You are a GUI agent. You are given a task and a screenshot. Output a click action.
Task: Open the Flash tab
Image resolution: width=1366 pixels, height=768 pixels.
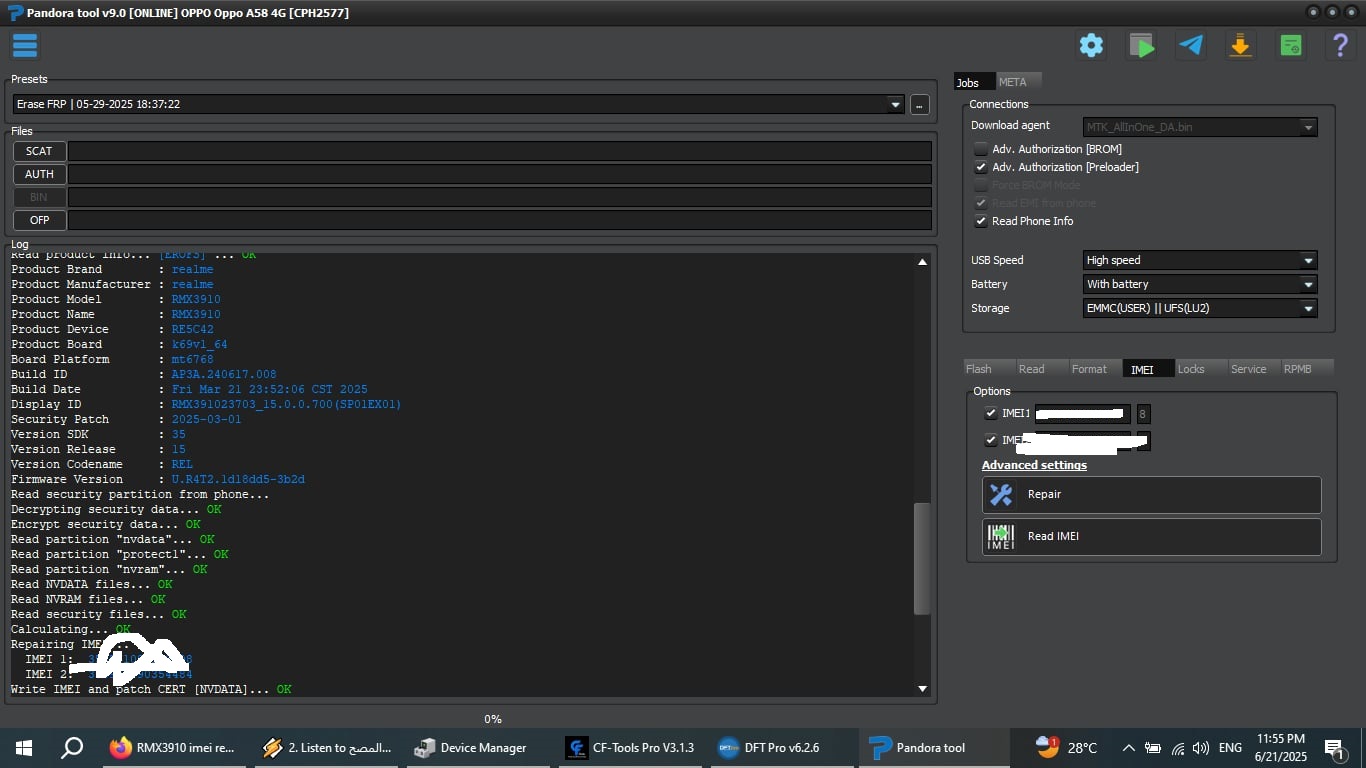(989, 369)
